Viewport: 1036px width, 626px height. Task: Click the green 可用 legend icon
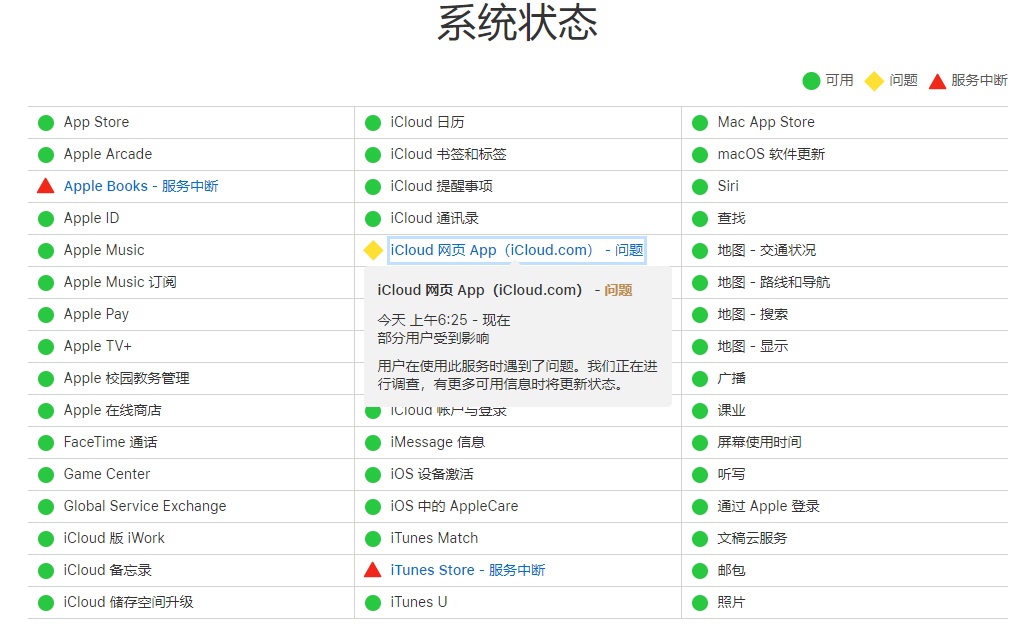click(x=811, y=81)
